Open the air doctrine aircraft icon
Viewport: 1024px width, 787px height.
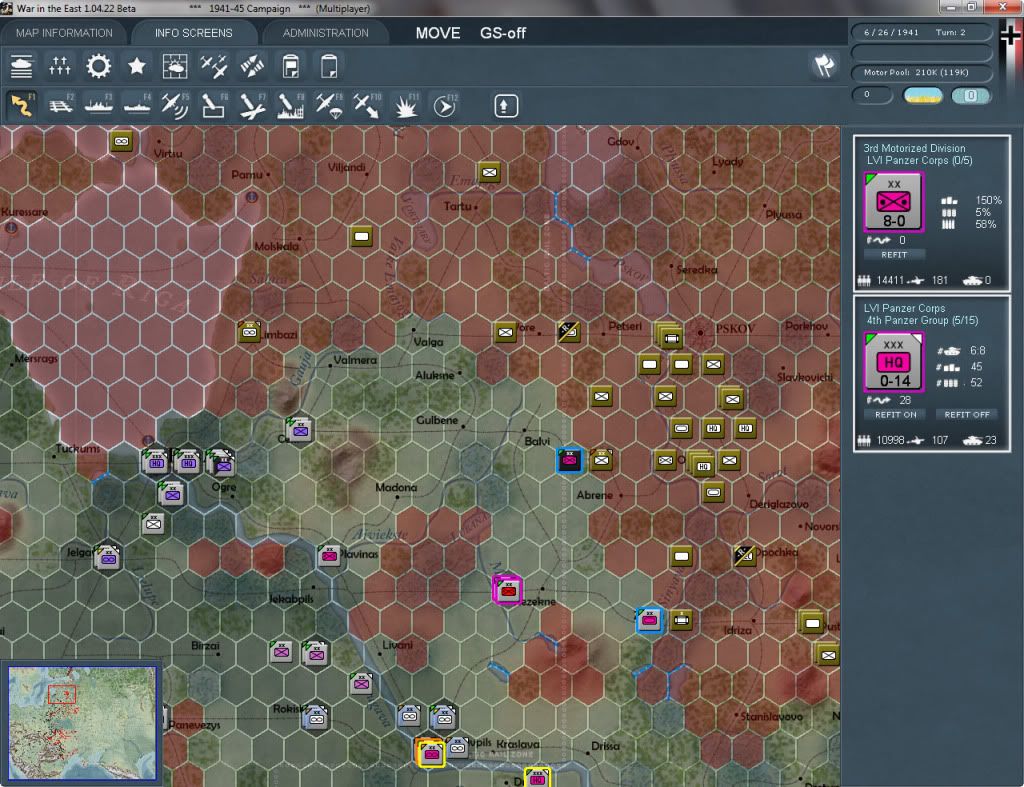point(214,67)
